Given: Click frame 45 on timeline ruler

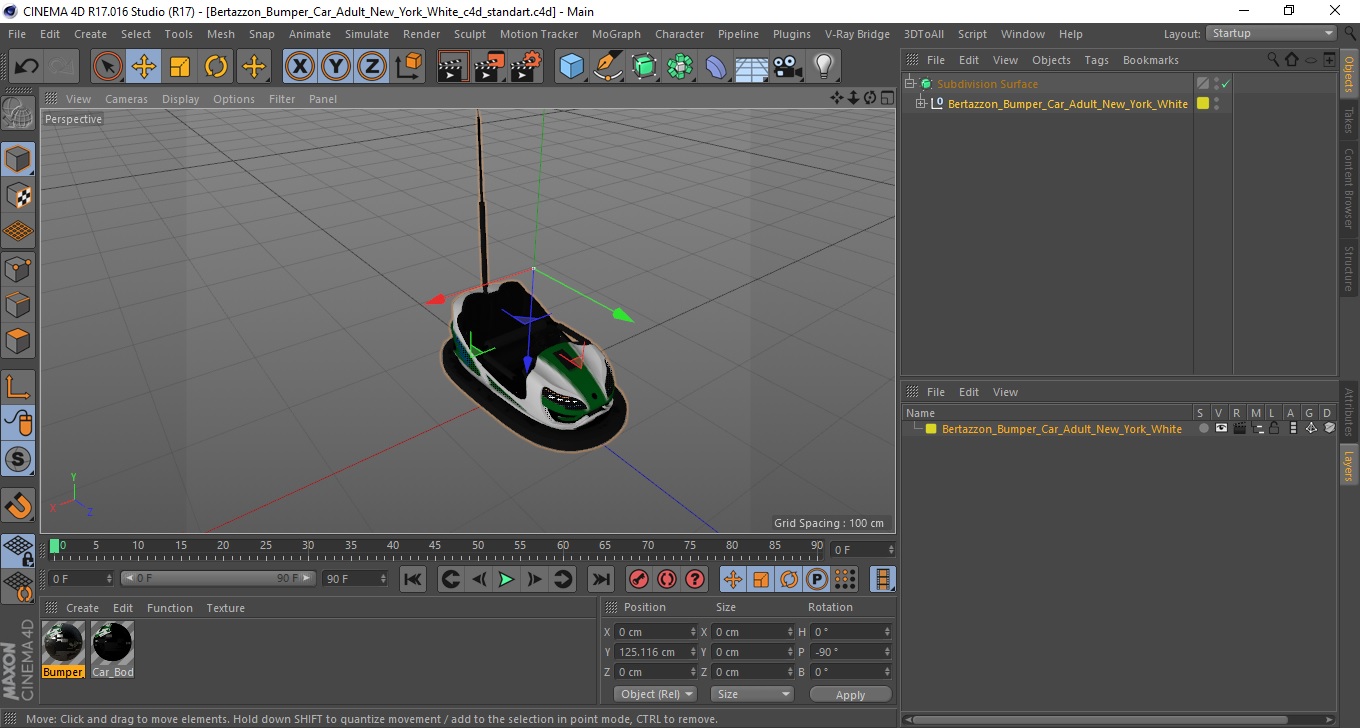Looking at the screenshot, I should [435, 547].
